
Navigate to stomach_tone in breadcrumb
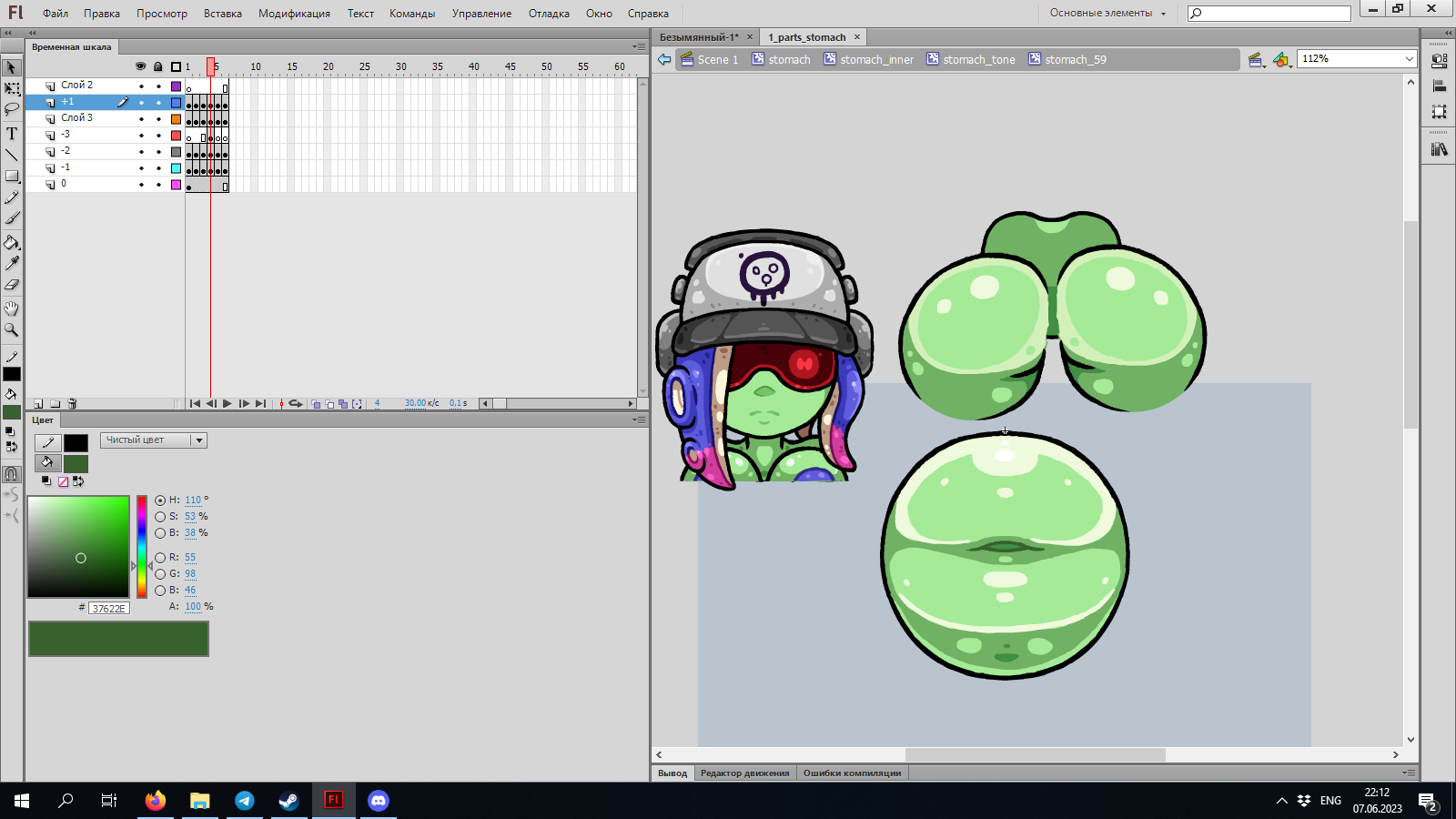pyautogui.click(x=971, y=60)
